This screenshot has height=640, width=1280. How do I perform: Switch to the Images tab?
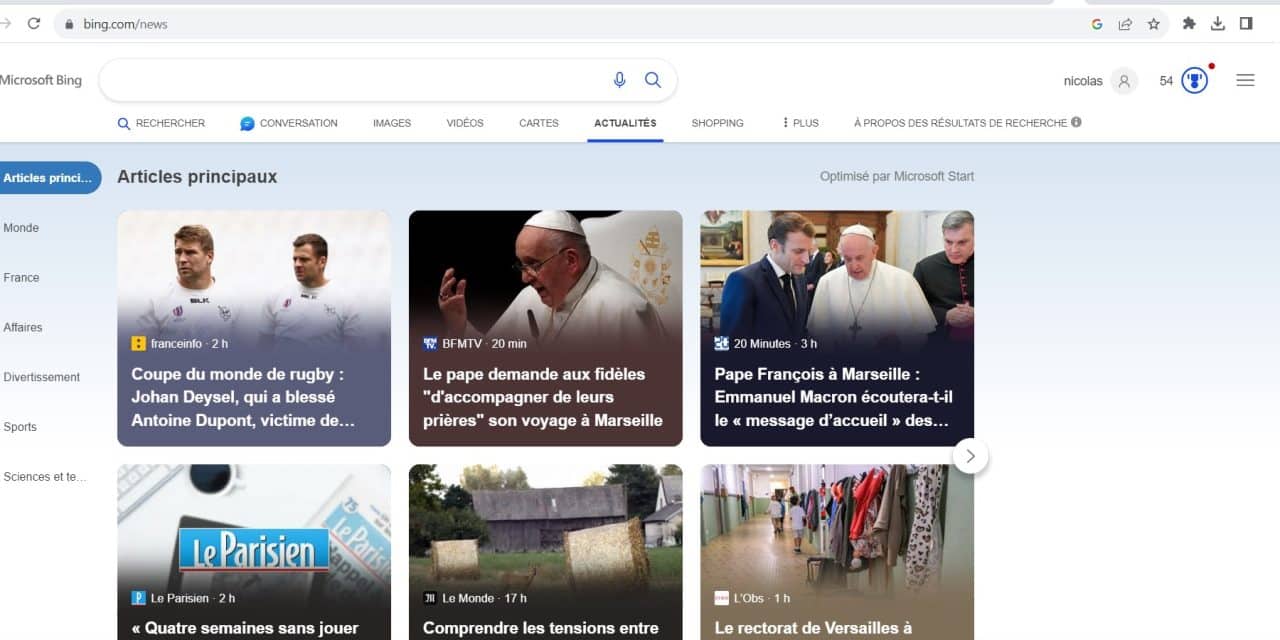[x=392, y=123]
